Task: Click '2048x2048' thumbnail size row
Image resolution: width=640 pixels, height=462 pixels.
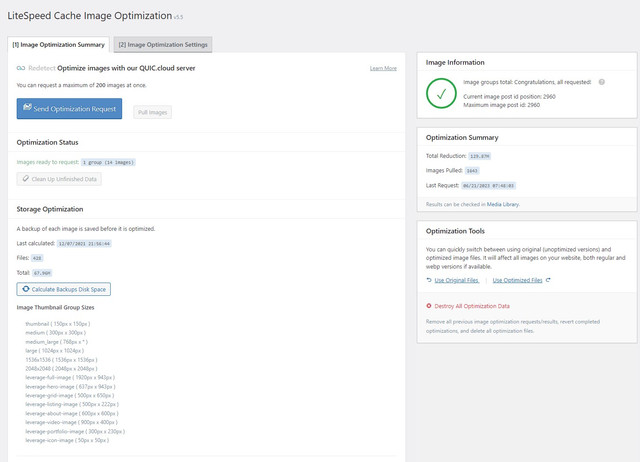Action: click(x=61, y=369)
